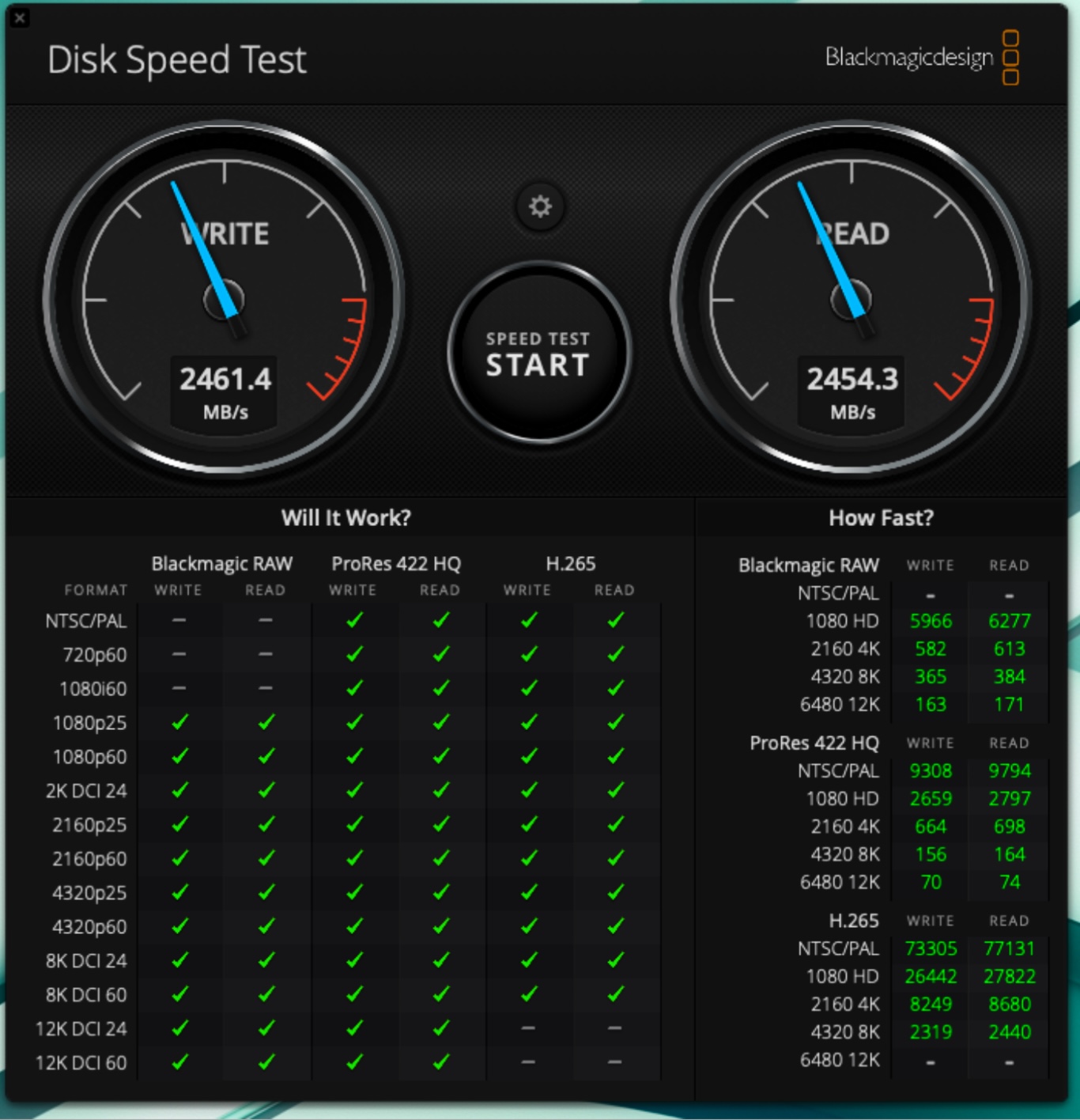
Task: Click the 8K DCI 24 row label
Action: pos(86,961)
